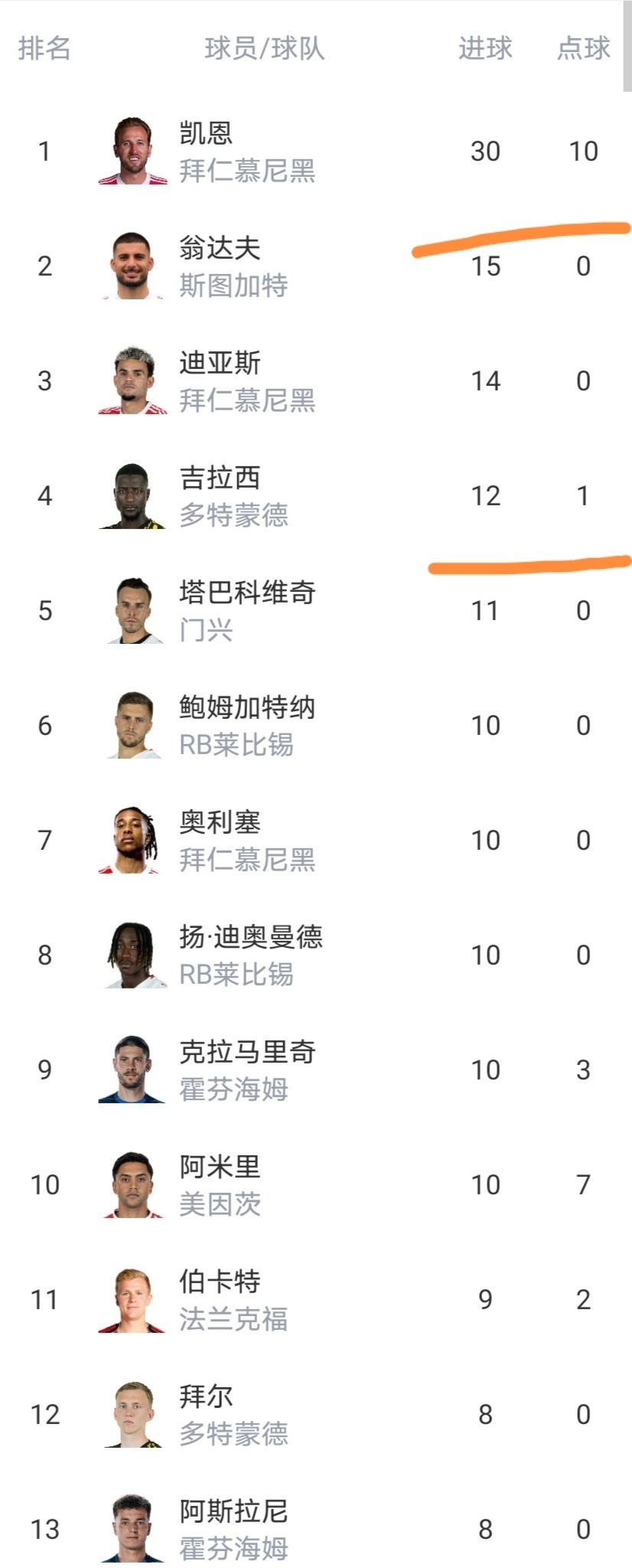Viewport: 632px width, 1568px height.
Task: Click the vertical scrollbar at top right
Action: point(627,46)
